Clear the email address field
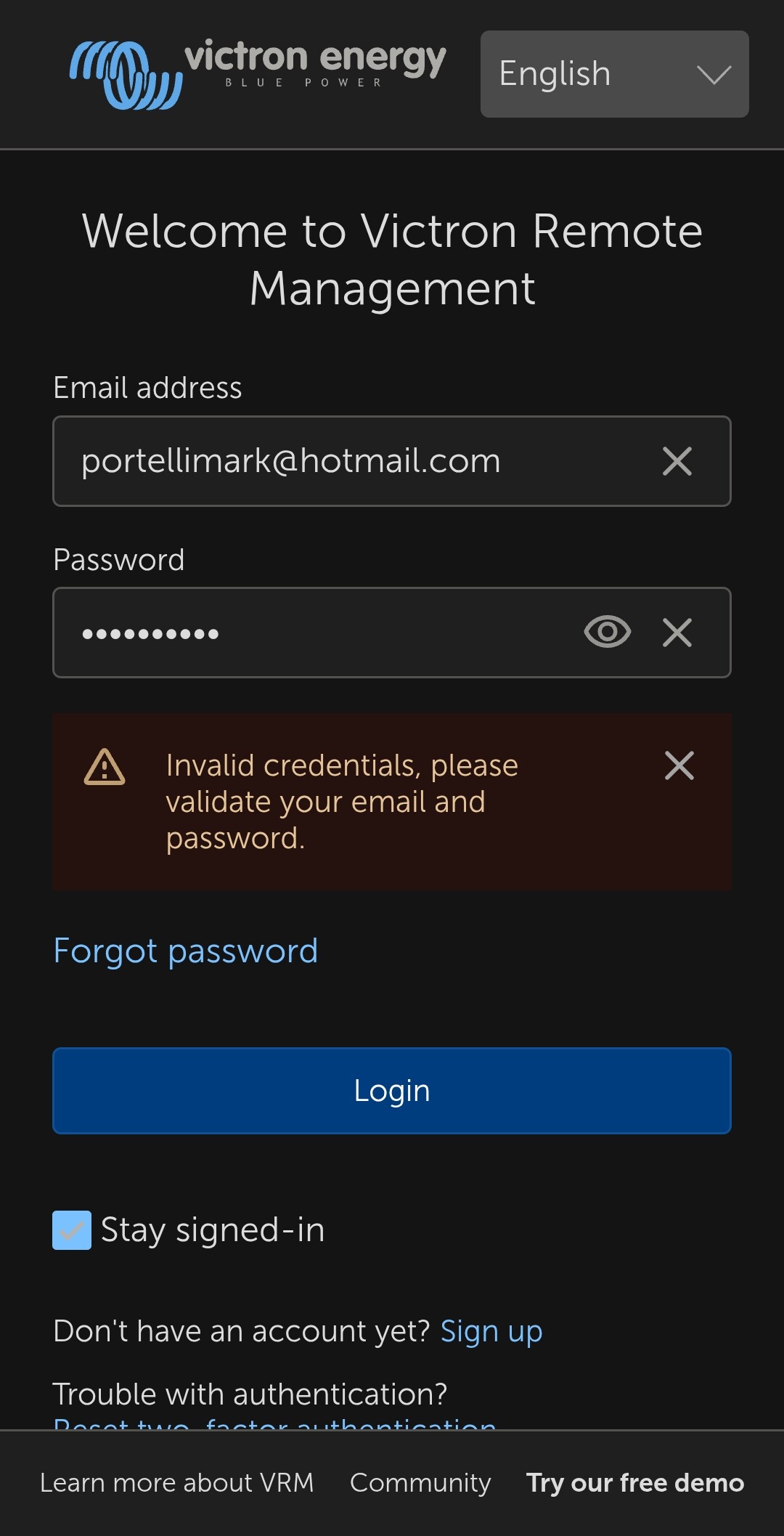Image resolution: width=784 pixels, height=1536 pixels. pos(677,461)
